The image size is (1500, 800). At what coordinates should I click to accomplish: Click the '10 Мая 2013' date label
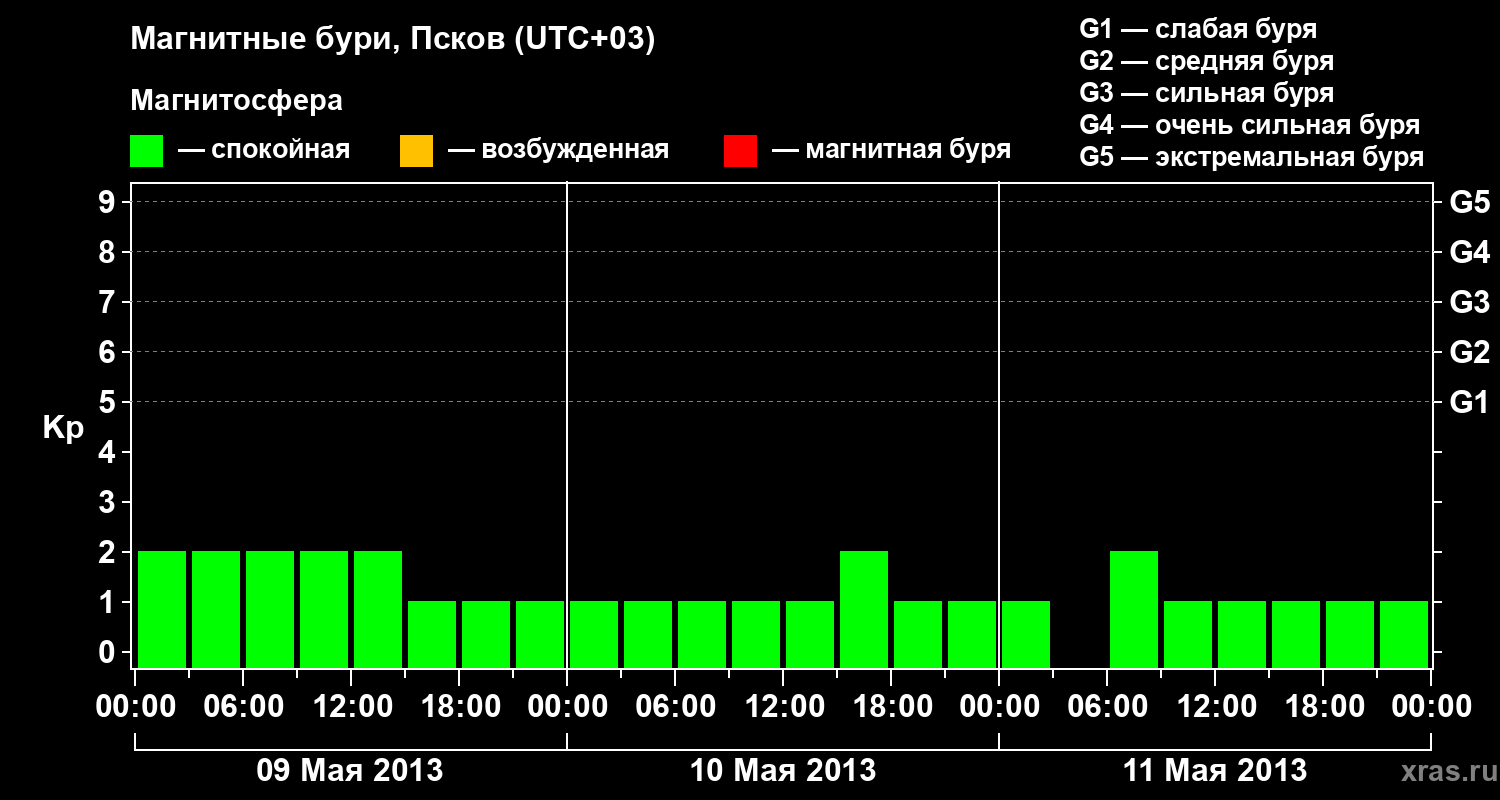point(783,770)
